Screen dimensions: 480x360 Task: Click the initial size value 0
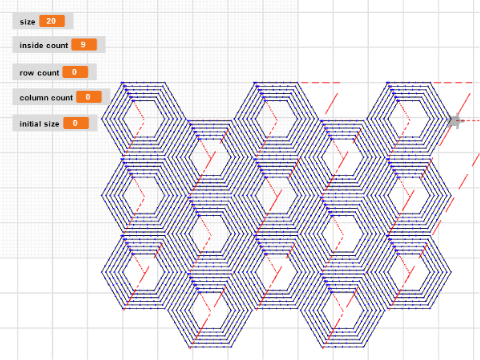tap(76, 123)
